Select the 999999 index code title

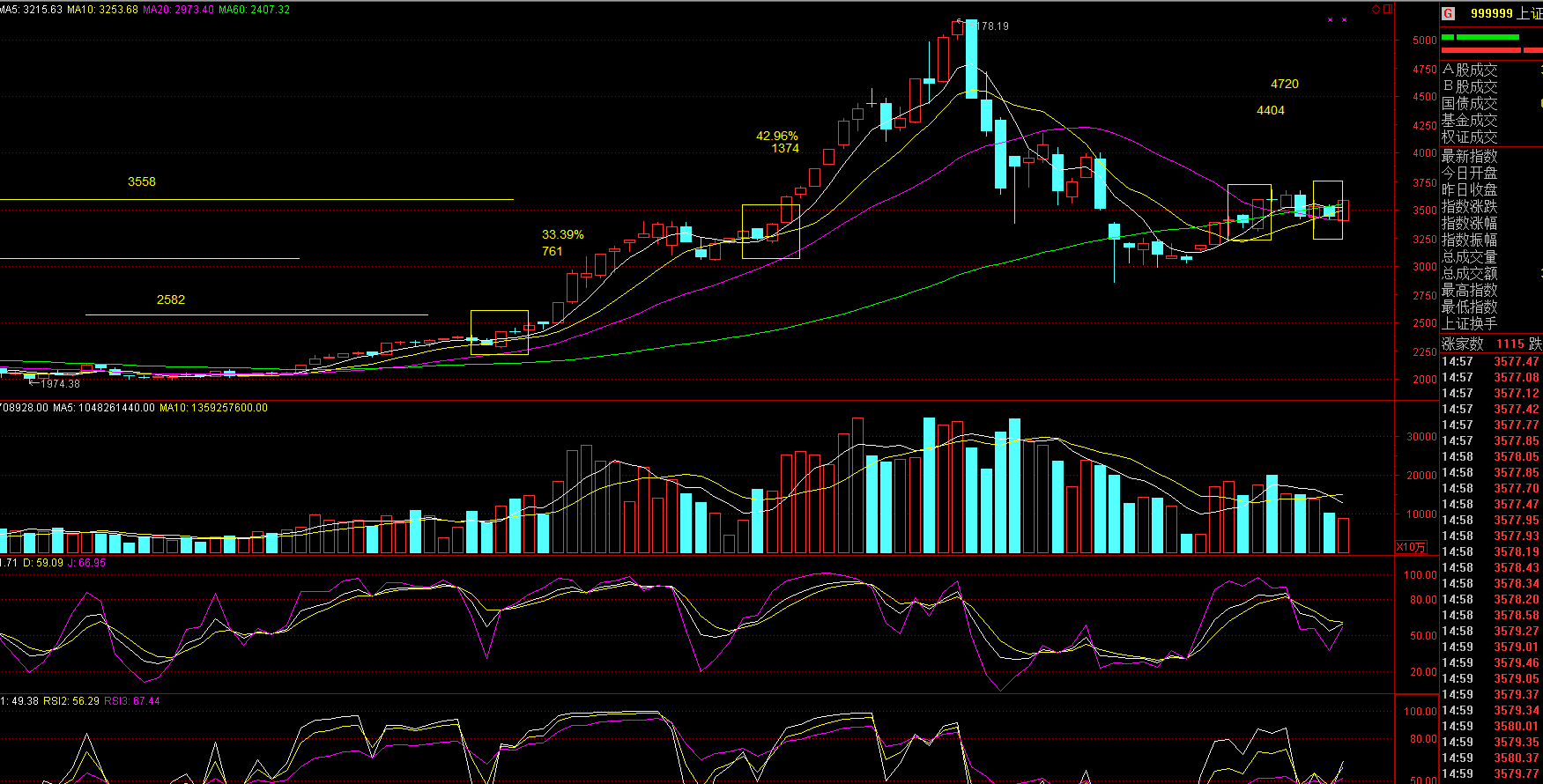[1492, 13]
